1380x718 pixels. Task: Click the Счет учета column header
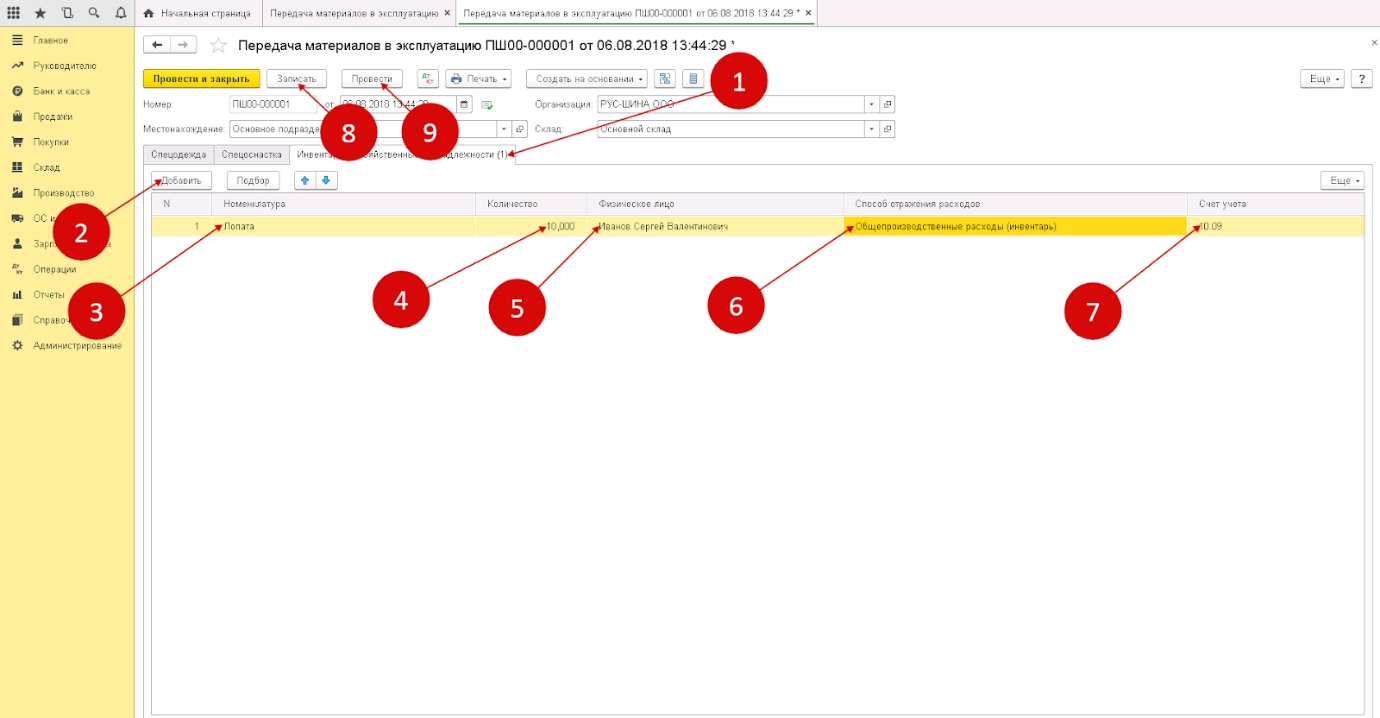1276,204
